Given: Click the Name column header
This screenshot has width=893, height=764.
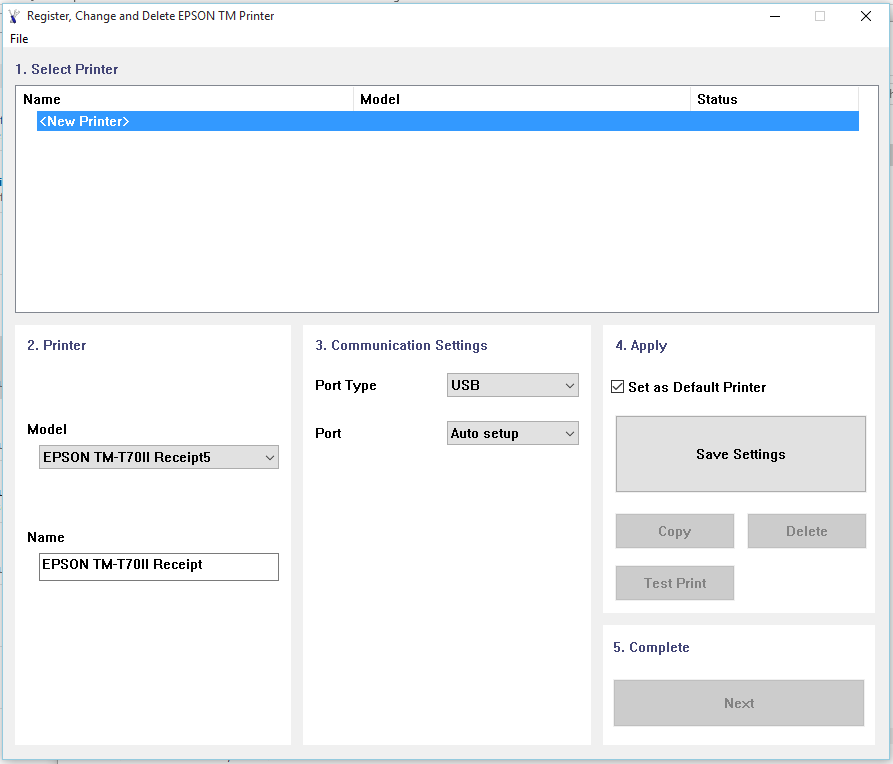Looking at the screenshot, I should (x=185, y=99).
